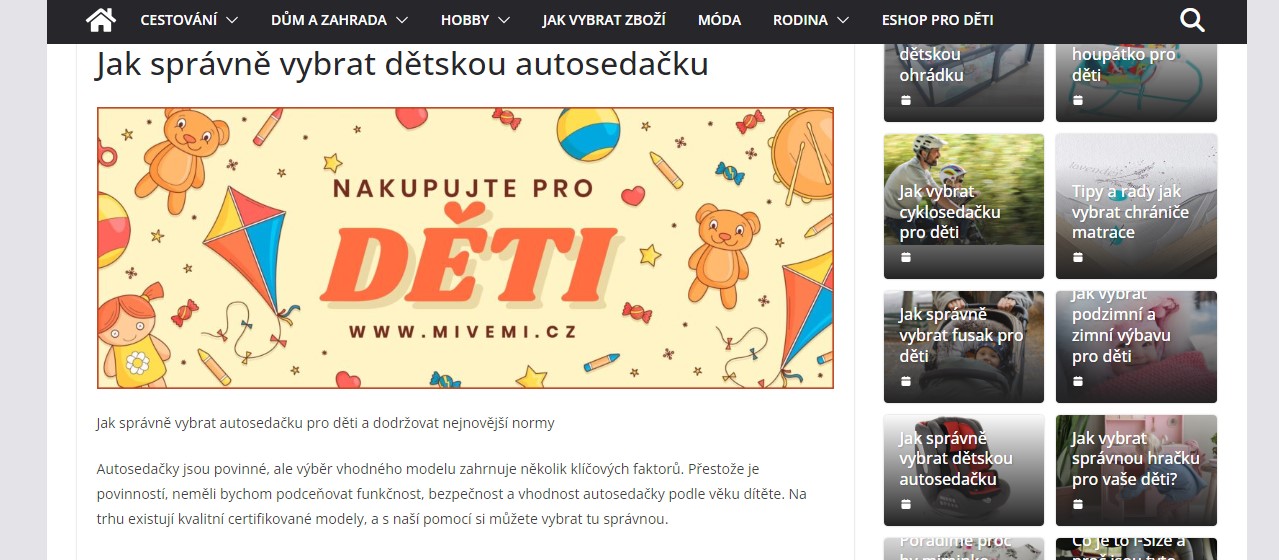
Task: Go to the home page icon
Action: pos(101,19)
